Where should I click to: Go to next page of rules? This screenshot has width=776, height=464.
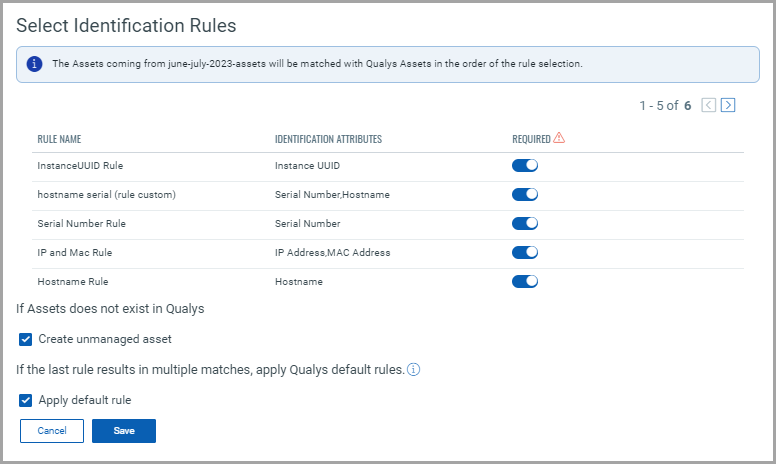(x=728, y=105)
